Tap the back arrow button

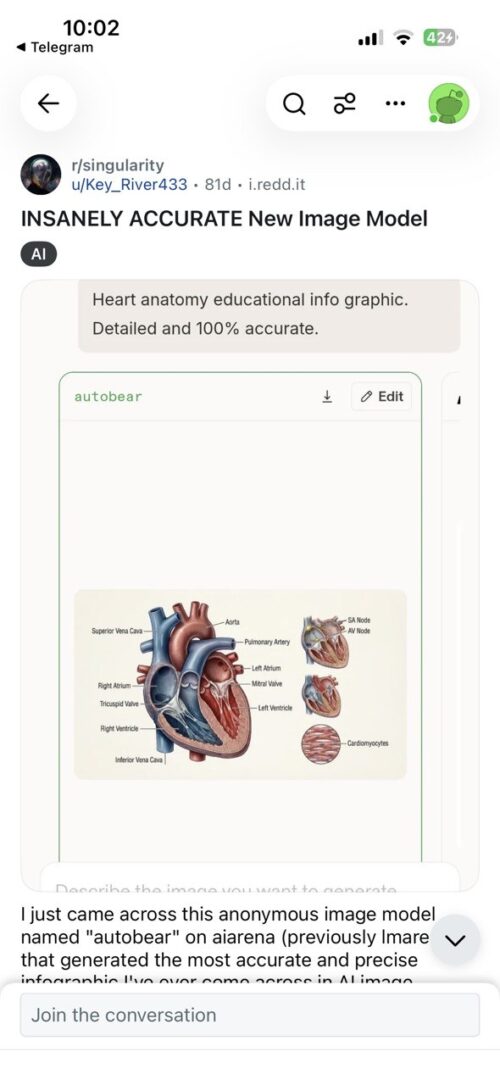point(48,104)
